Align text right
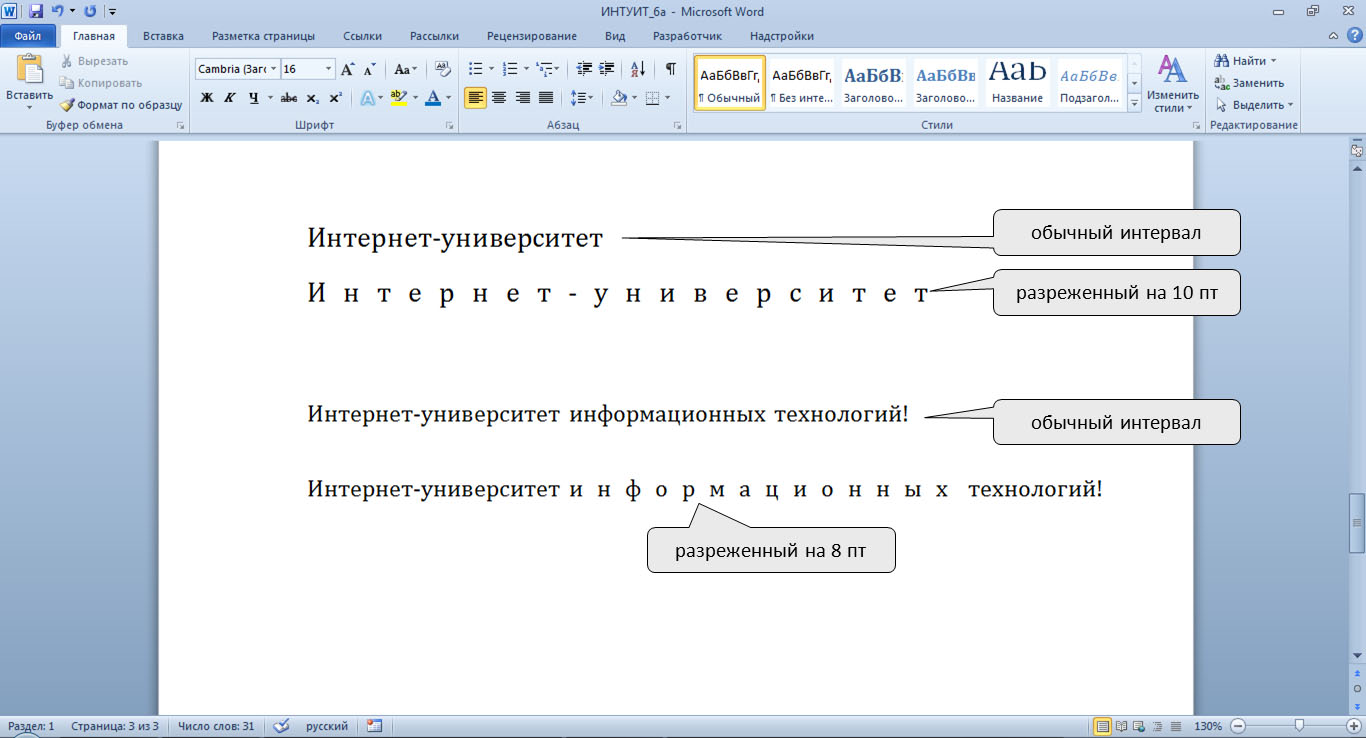The height and width of the screenshot is (738, 1366). (x=522, y=97)
